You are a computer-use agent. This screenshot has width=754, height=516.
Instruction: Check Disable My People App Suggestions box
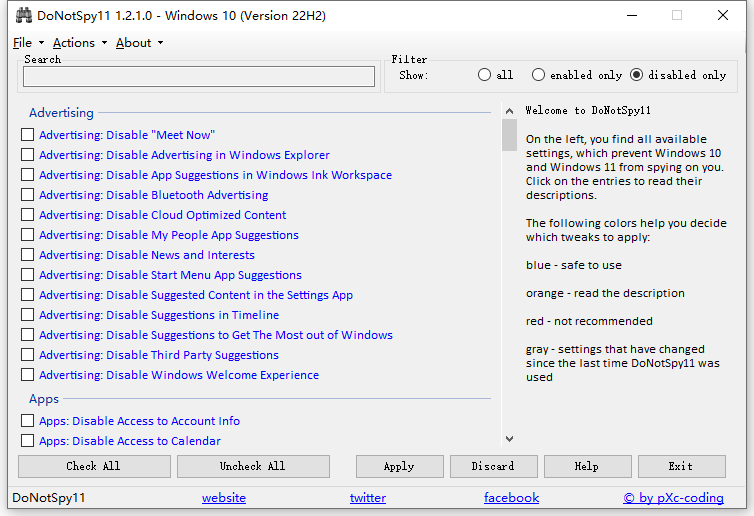coord(27,235)
